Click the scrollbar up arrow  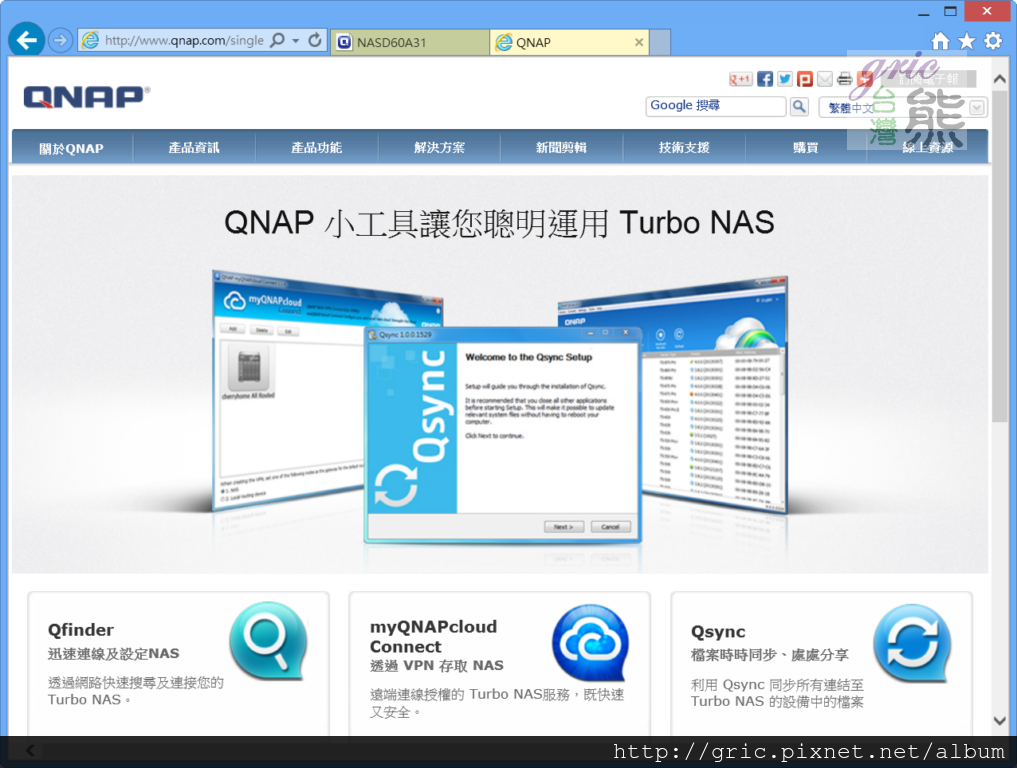999,79
